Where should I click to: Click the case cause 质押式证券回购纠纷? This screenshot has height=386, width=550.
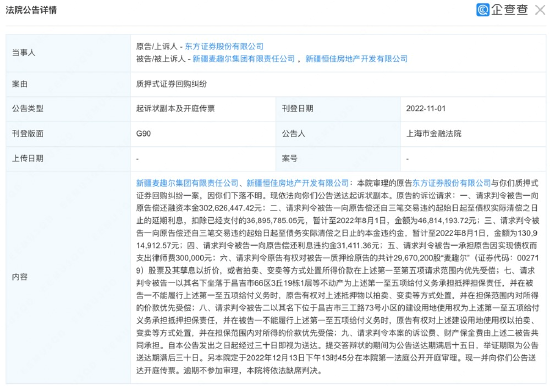point(172,84)
